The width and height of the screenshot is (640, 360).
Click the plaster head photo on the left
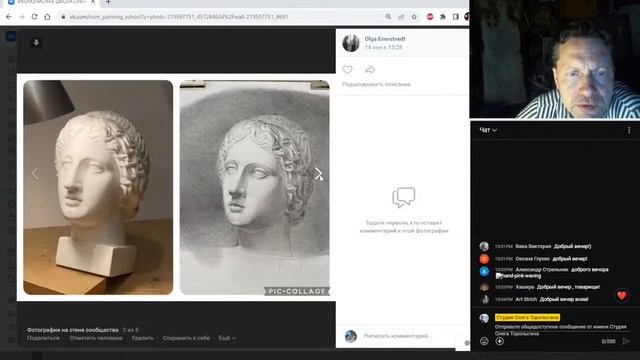click(x=98, y=187)
